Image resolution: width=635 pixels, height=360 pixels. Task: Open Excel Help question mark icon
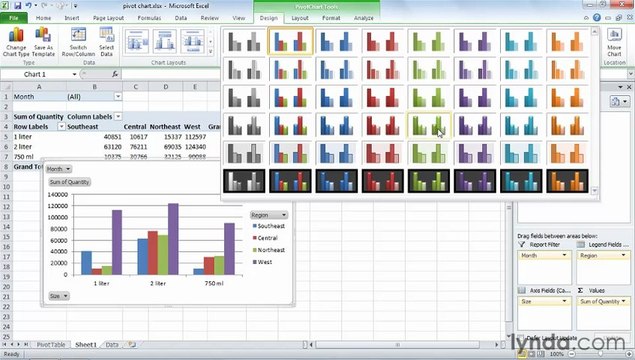pyautogui.click(x=597, y=18)
